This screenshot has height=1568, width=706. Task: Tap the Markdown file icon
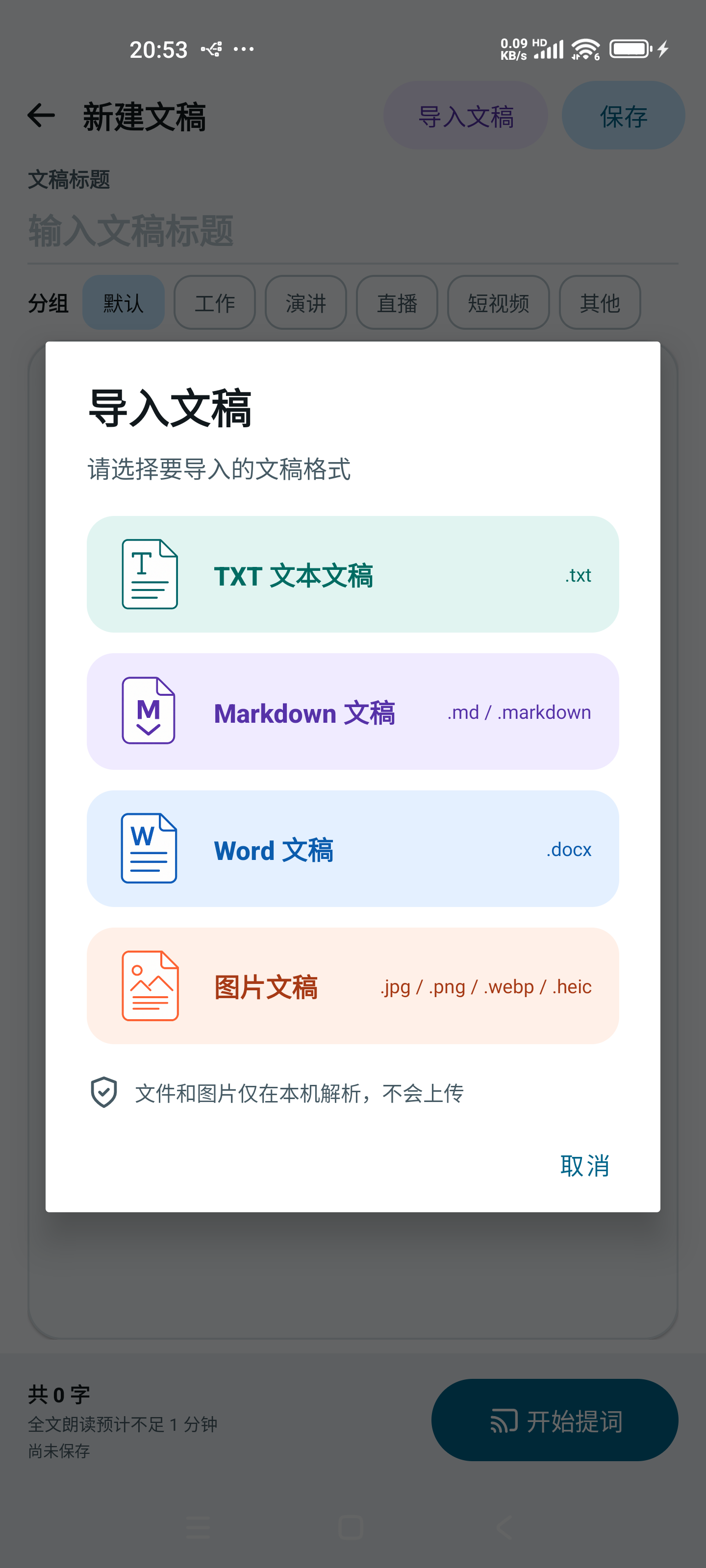tap(149, 710)
